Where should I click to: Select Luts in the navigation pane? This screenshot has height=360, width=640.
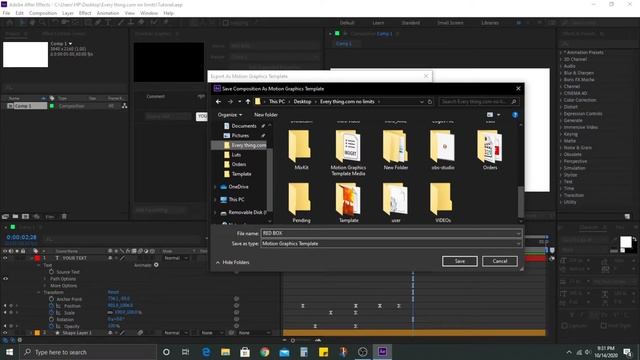[236, 155]
